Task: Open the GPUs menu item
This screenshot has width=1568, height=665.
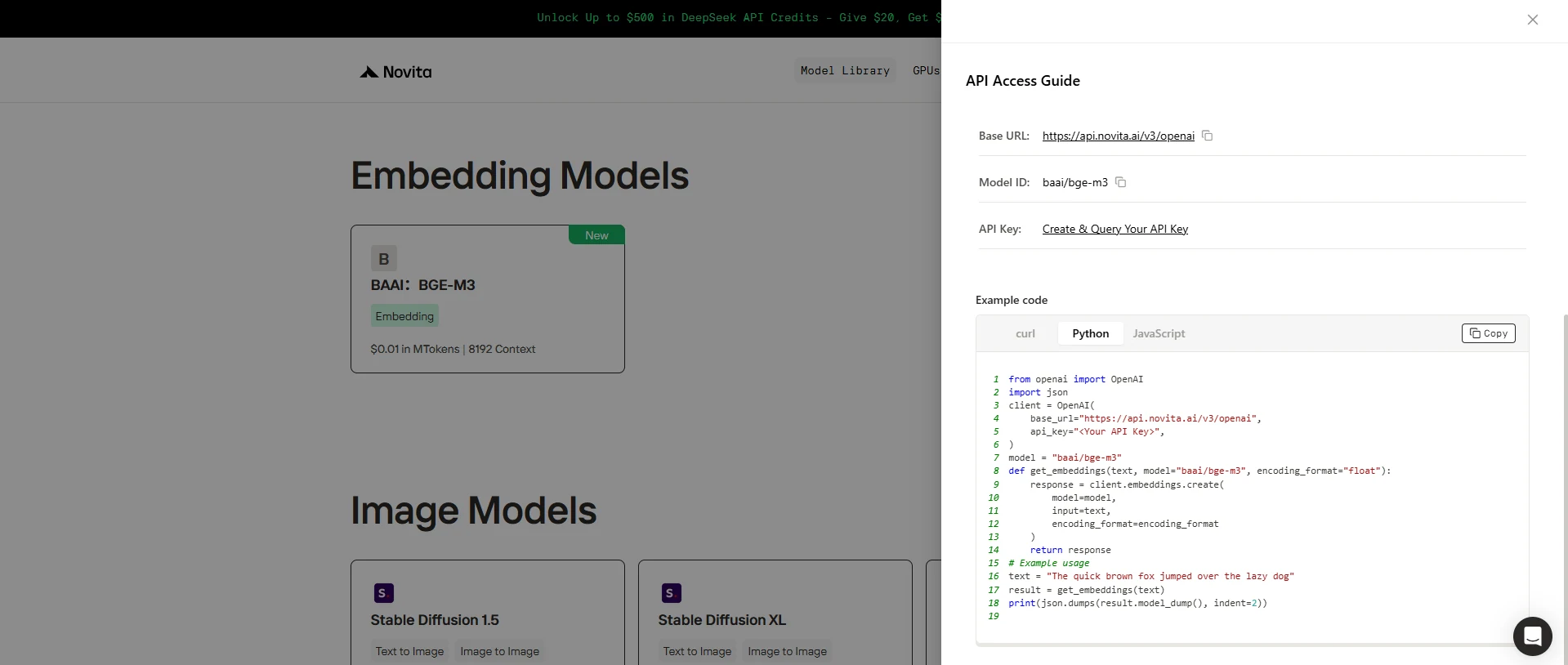Action: click(926, 71)
